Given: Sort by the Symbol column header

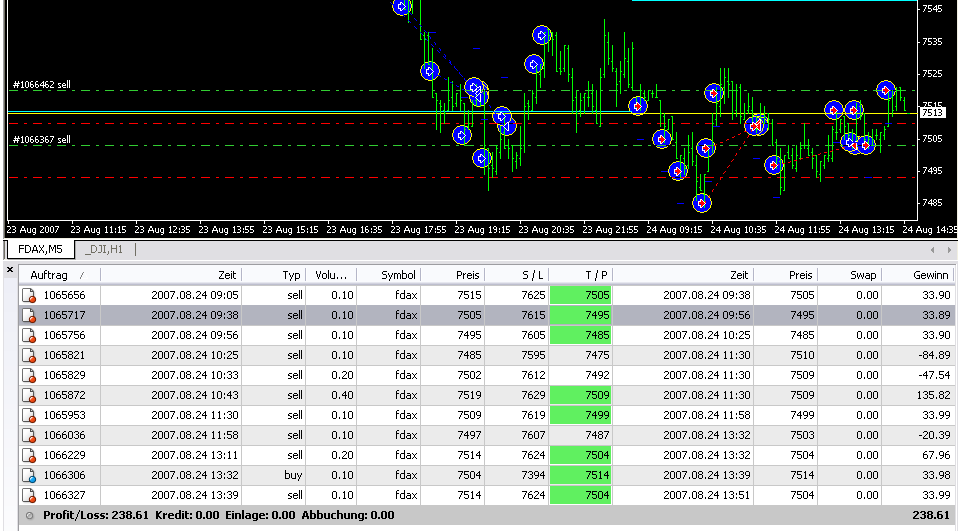Looking at the screenshot, I should tap(398, 275).
